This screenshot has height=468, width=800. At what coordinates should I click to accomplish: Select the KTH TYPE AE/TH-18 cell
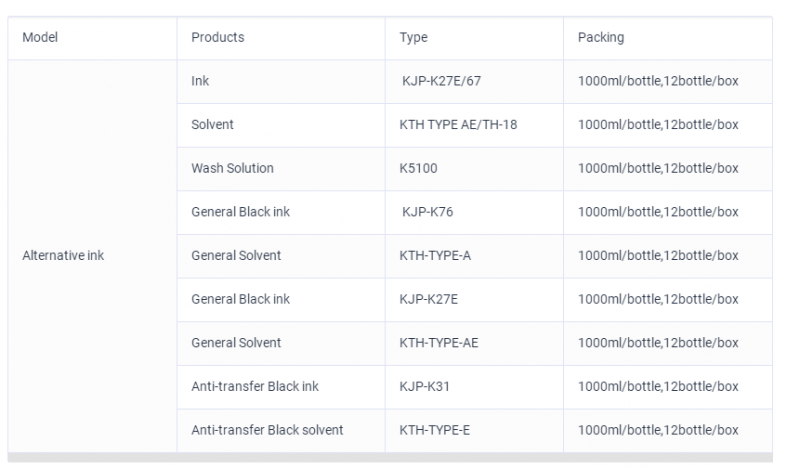pyautogui.click(x=474, y=126)
